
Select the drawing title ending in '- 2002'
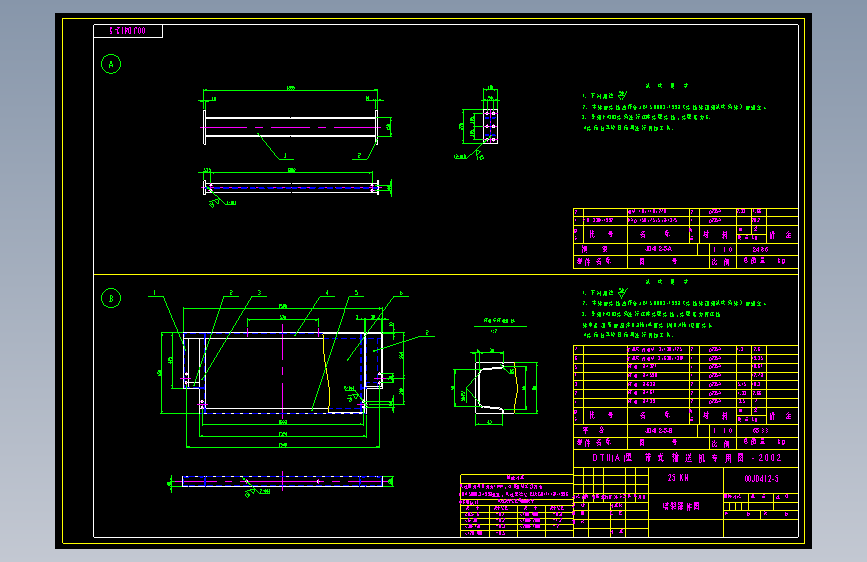(x=687, y=458)
